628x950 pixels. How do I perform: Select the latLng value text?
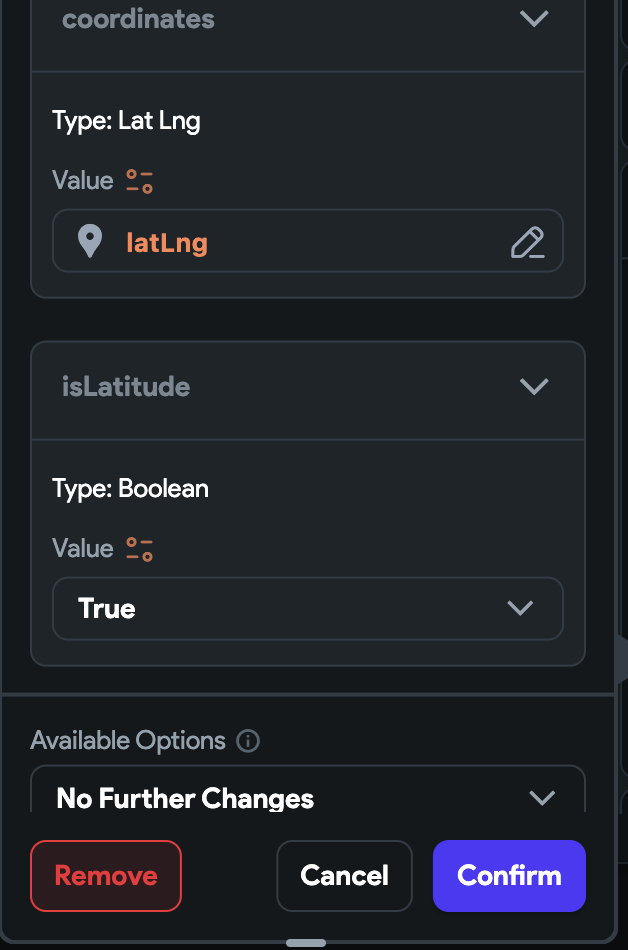coord(167,242)
